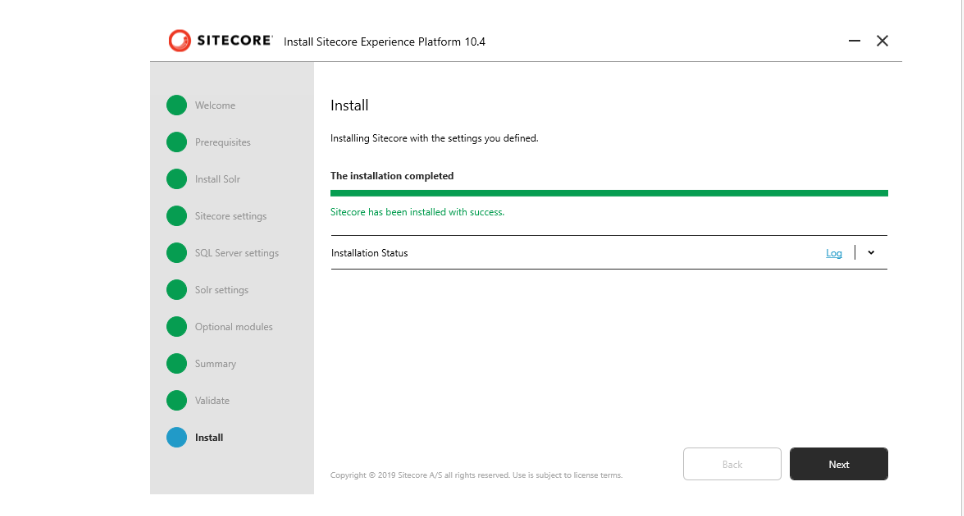This screenshot has width=964, height=516.
Task: Click the copyright notice at the bottom
Action: (476, 475)
